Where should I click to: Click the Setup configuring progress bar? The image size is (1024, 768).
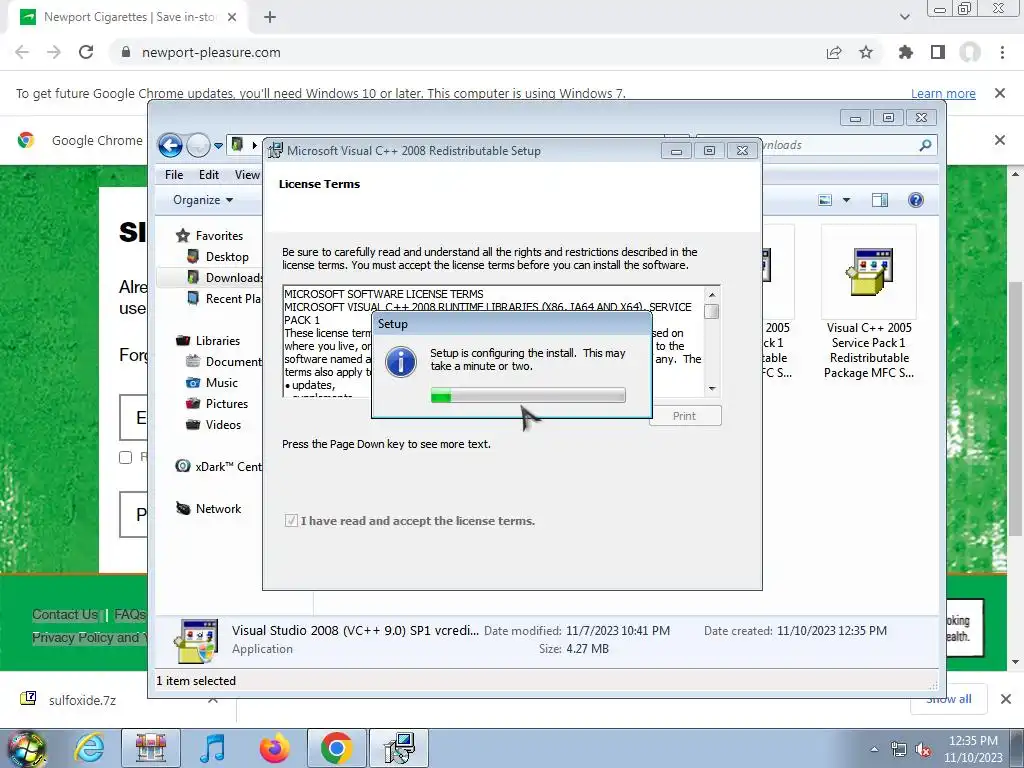528,395
